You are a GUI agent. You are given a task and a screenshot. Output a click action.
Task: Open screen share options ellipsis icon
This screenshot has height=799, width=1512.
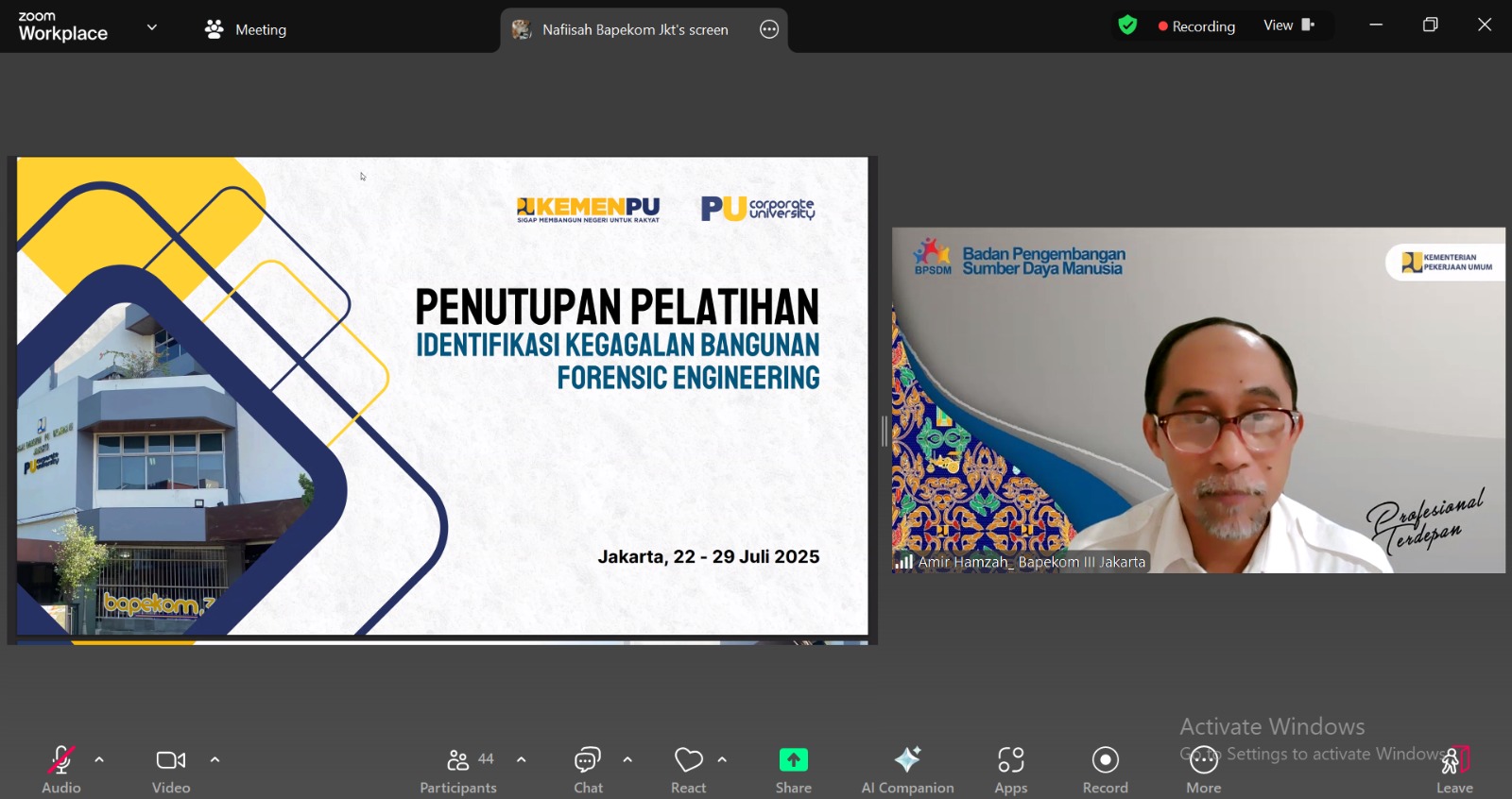click(x=769, y=29)
